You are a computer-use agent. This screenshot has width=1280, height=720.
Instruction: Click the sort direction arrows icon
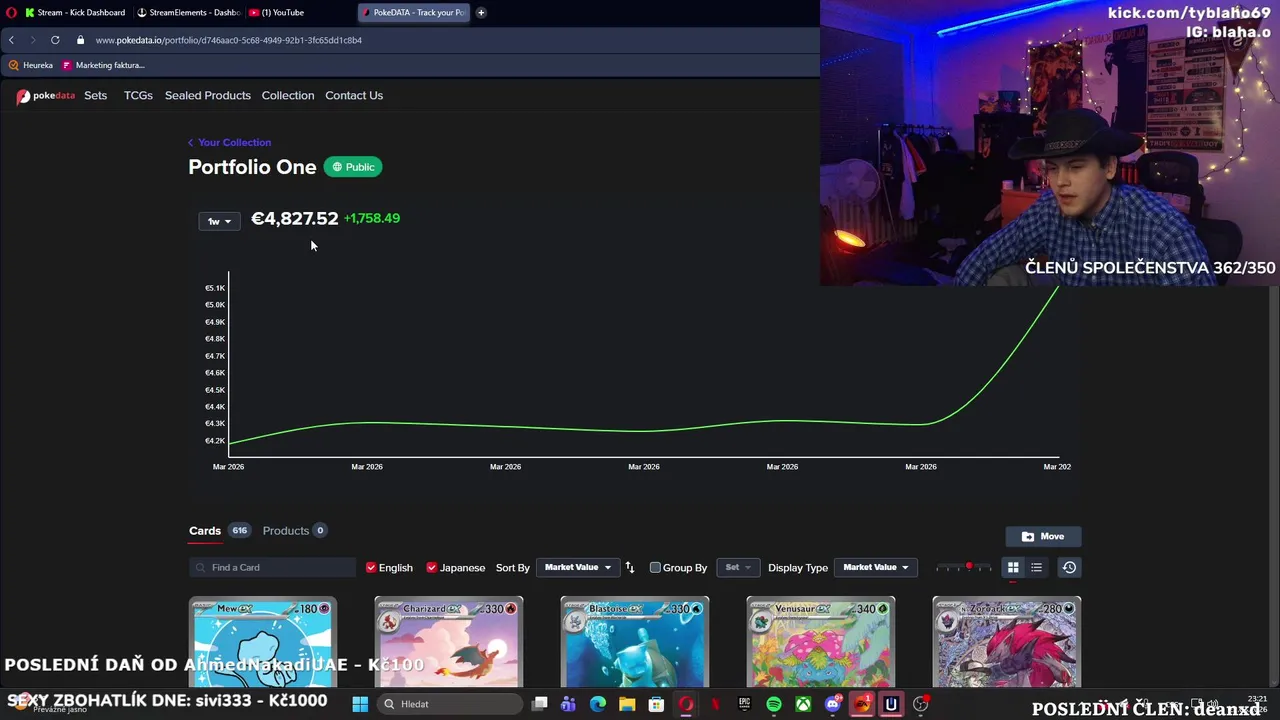pyautogui.click(x=629, y=568)
